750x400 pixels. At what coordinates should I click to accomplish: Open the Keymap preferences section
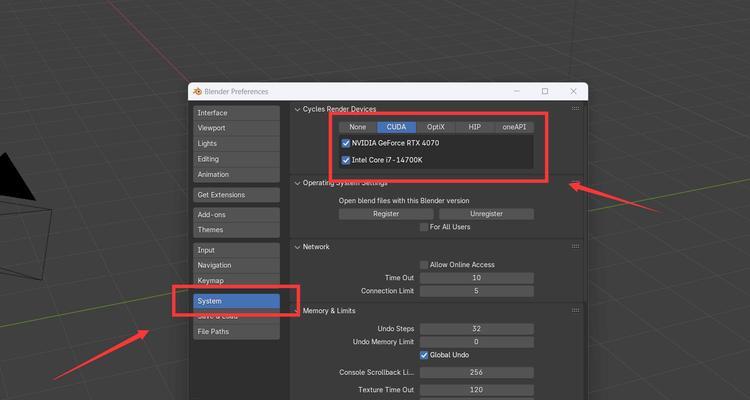236,281
